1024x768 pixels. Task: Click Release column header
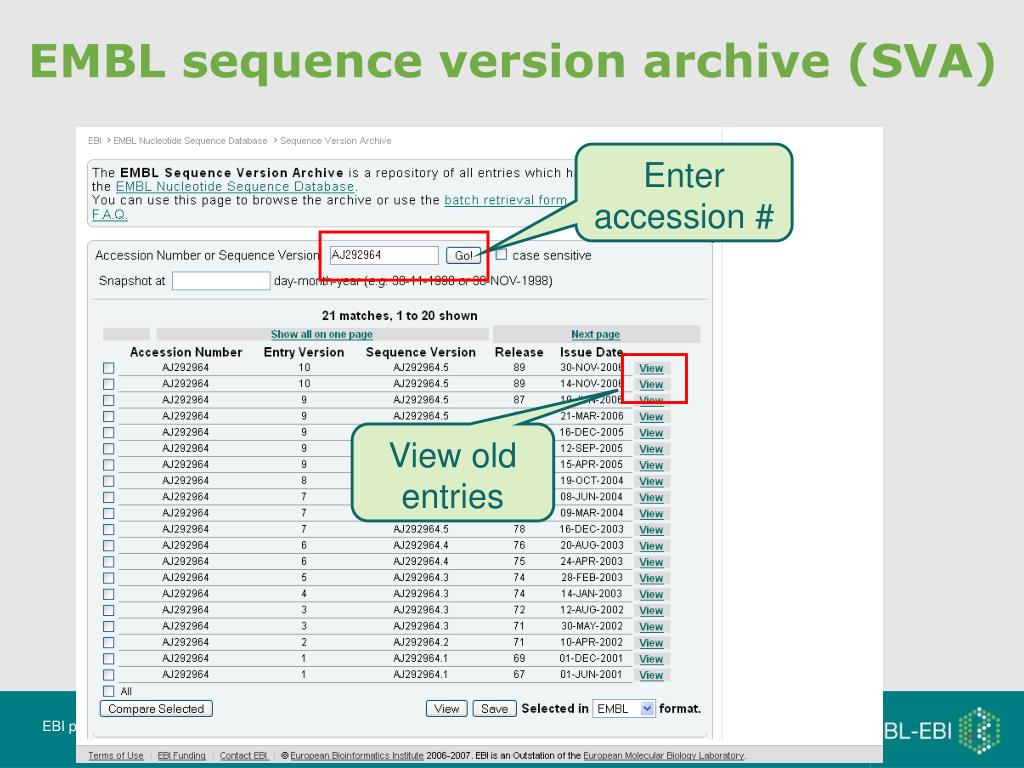(x=519, y=352)
